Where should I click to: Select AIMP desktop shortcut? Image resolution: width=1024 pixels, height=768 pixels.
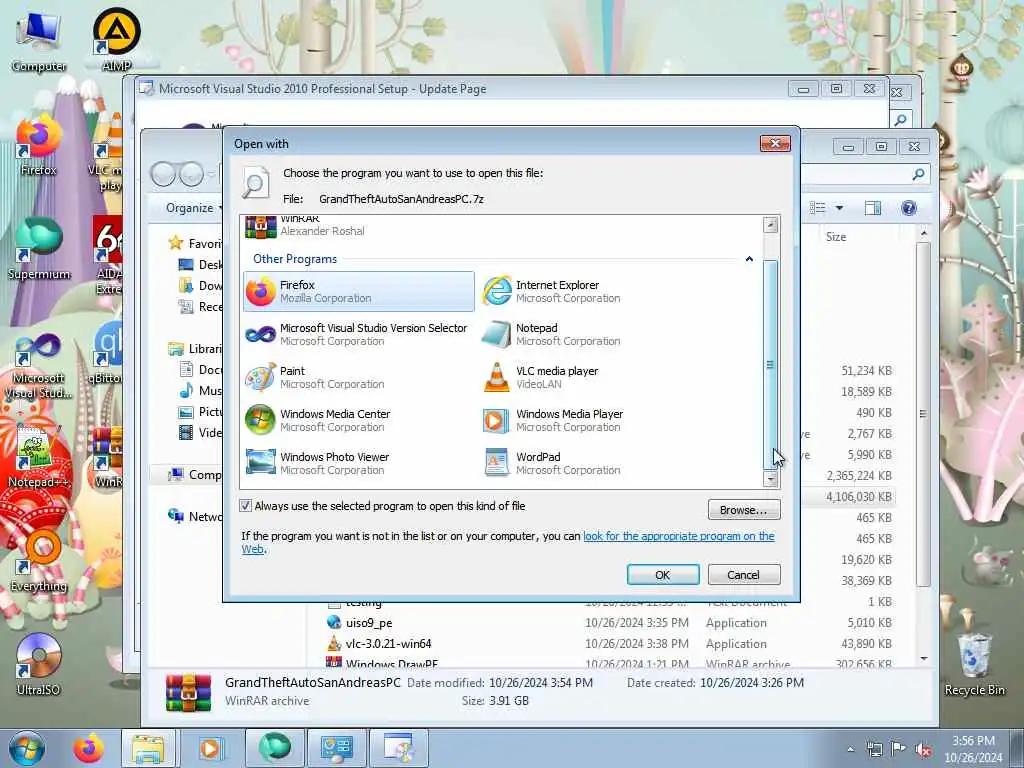[x=117, y=39]
